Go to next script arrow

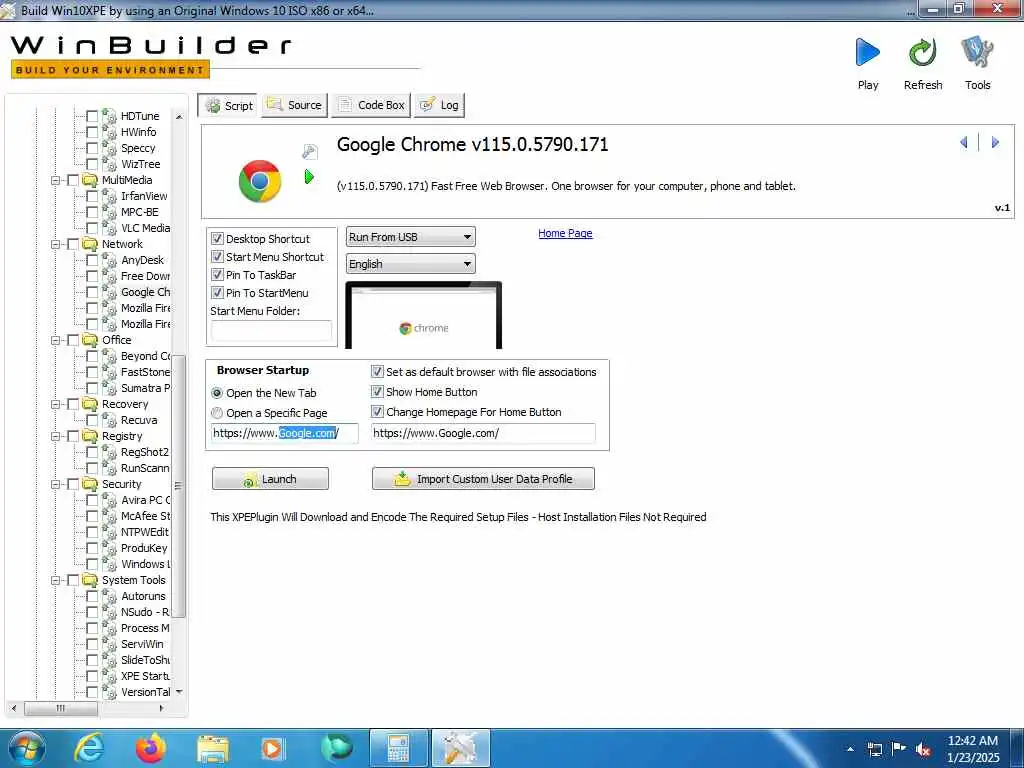point(995,142)
